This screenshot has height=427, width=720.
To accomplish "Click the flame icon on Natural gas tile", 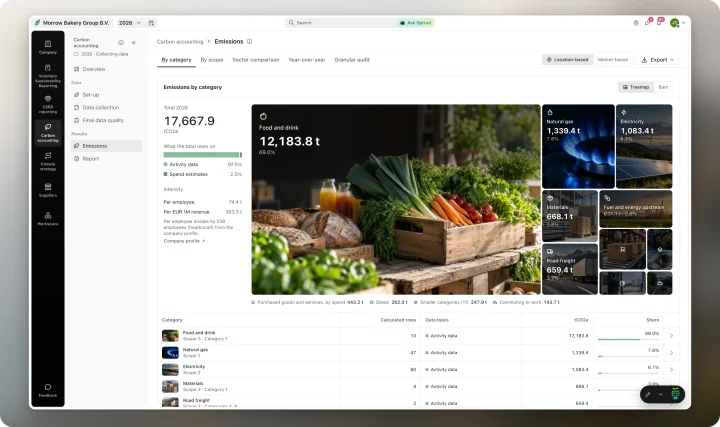I will (x=550, y=112).
